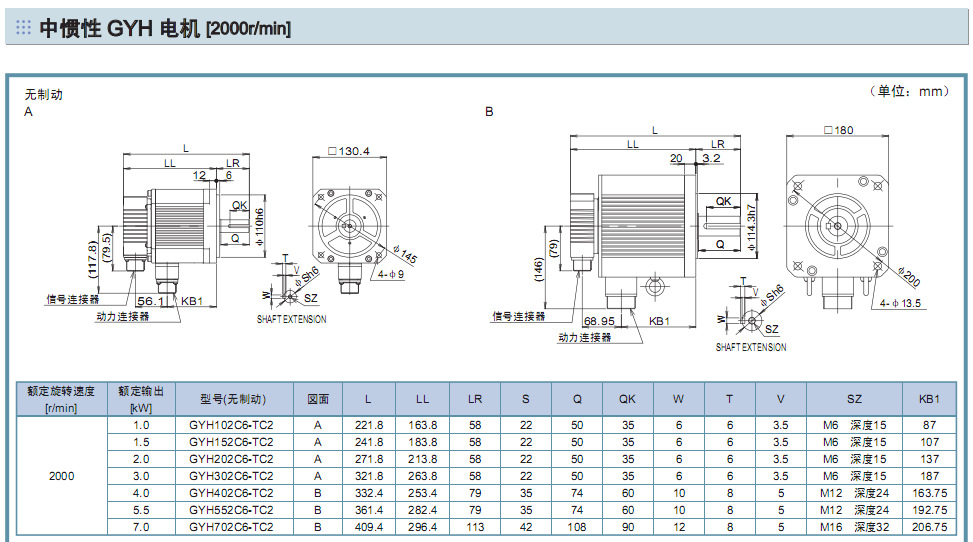Screen dimensions: 973x542
Task: Click the 5.5 kW rated output cell
Action: (141, 510)
